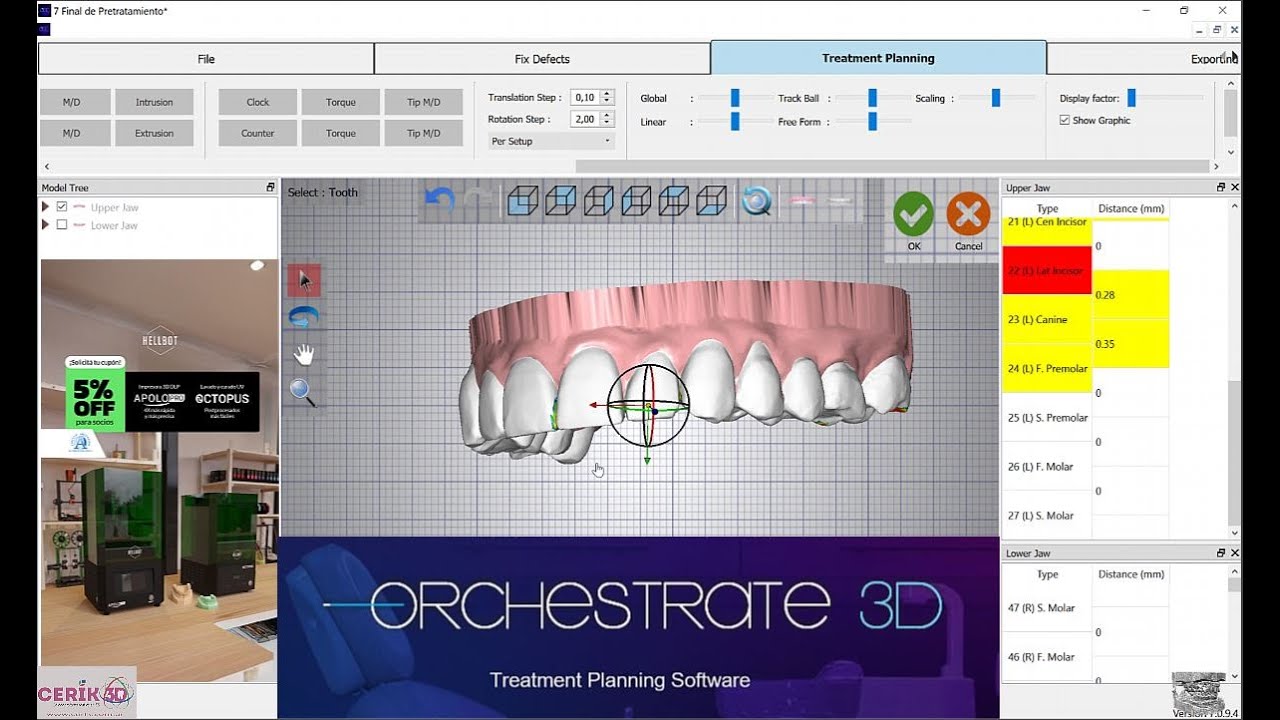Click the 0.28 distance cell

1131,295
